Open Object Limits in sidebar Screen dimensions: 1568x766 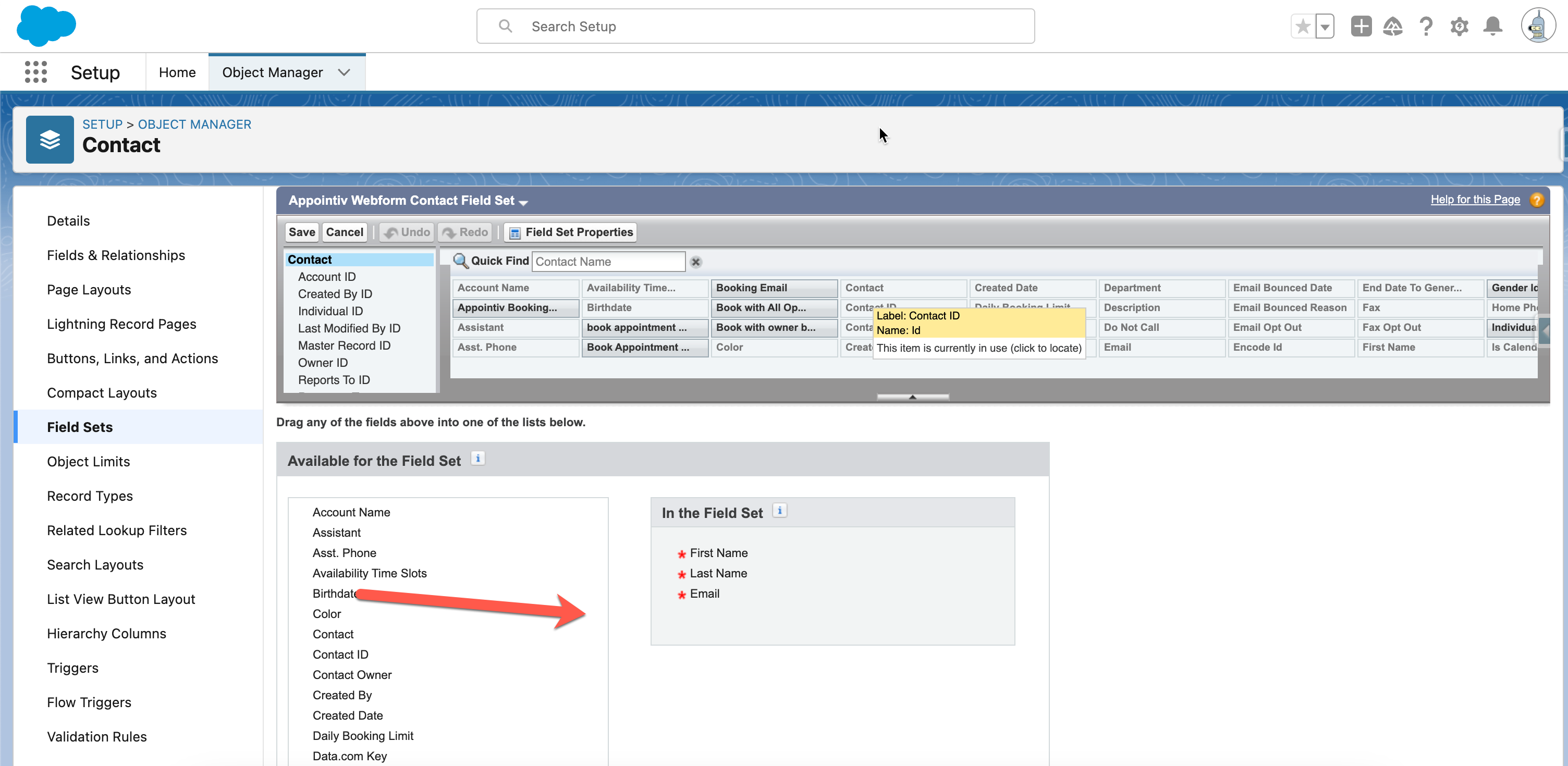pos(88,462)
